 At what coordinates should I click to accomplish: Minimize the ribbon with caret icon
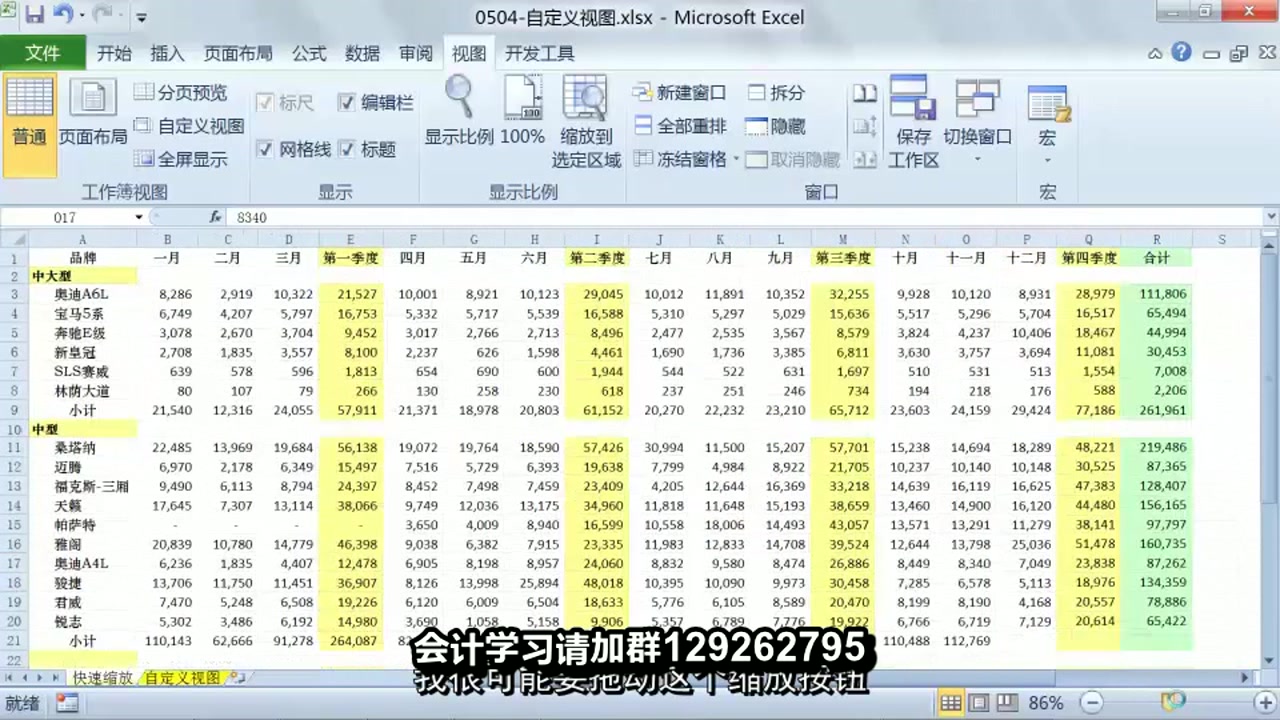point(1155,53)
